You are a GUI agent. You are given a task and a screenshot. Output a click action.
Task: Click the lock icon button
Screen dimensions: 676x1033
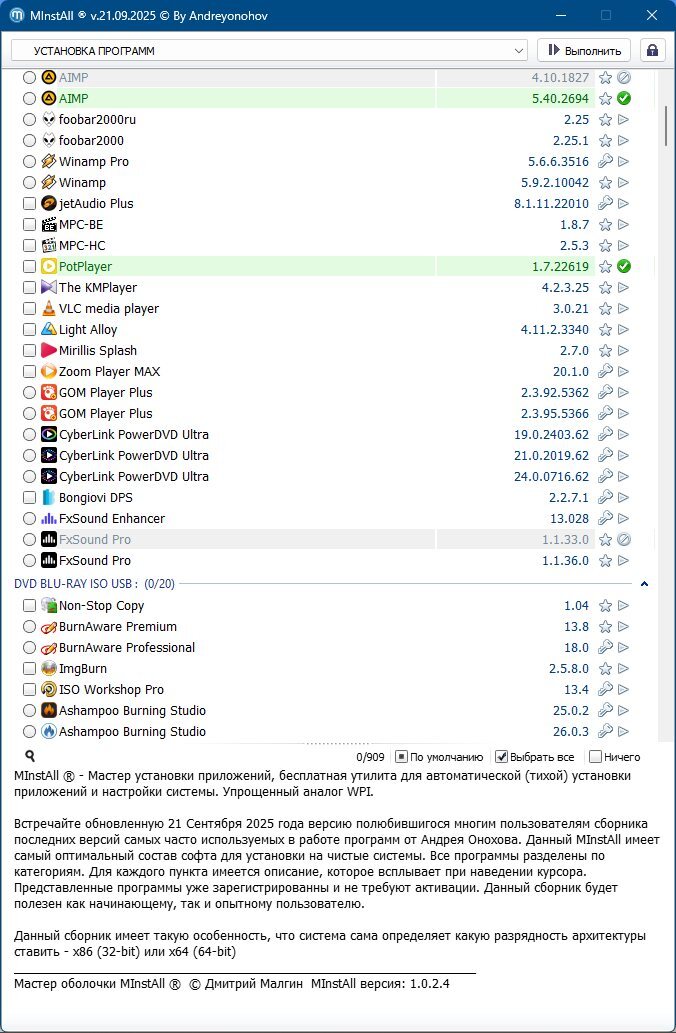pyautogui.click(x=653, y=50)
